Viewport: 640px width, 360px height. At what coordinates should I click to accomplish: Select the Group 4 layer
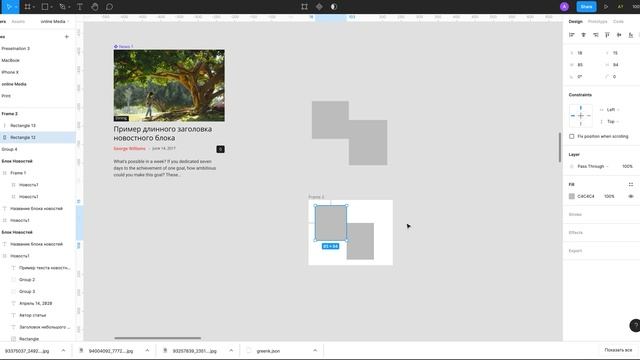[38, 149]
